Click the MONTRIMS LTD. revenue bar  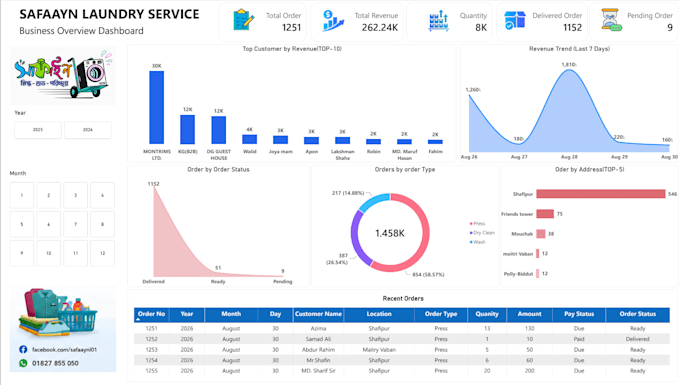point(157,108)
